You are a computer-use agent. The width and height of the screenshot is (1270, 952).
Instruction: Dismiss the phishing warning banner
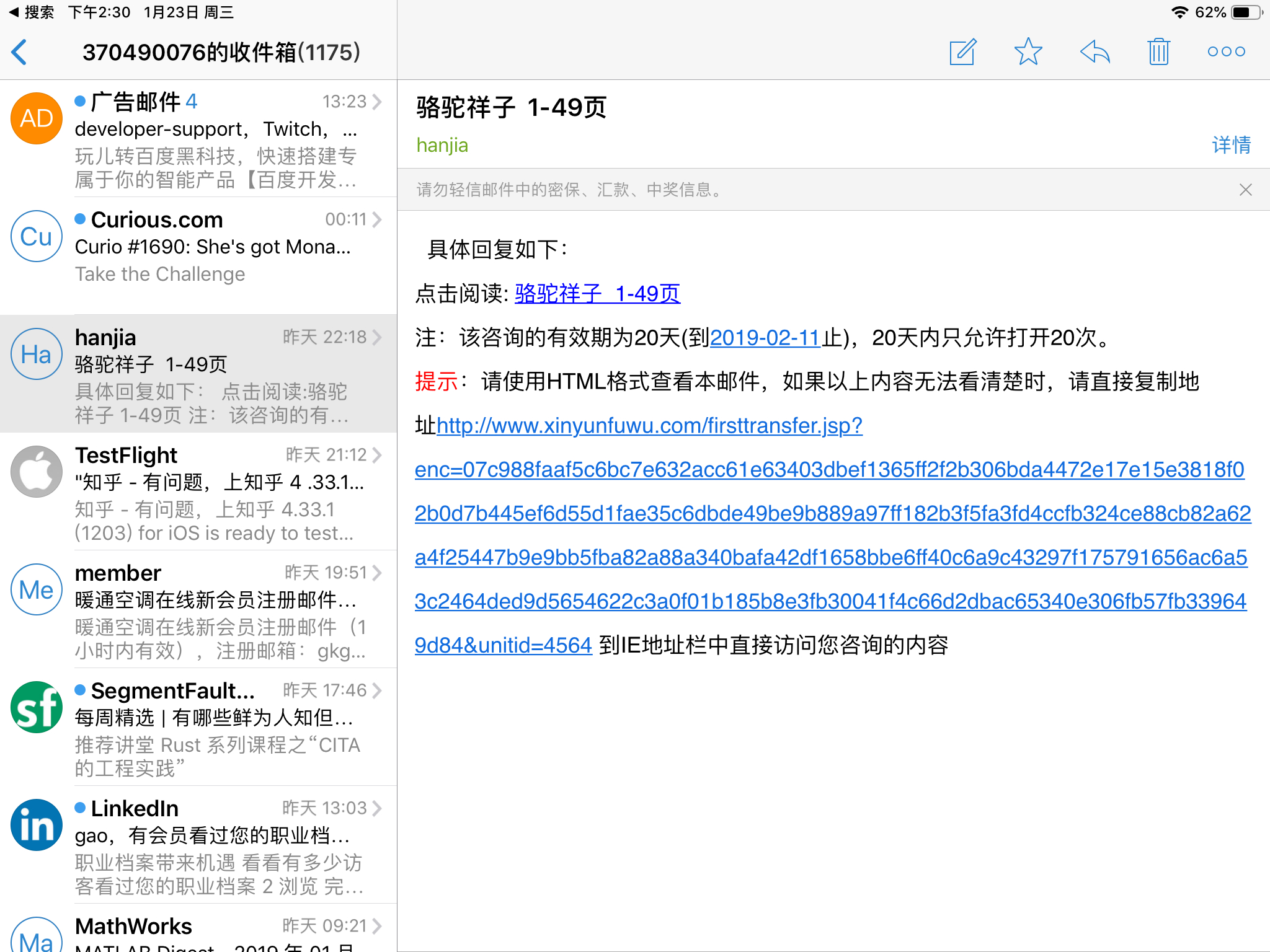(x=1246, y=190)
